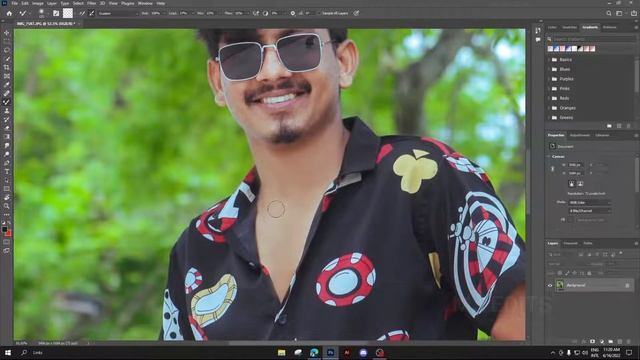Image resolution: width=640 pixels, height=360 pixels.
Task: Click current brush load color swatch
Action: click(x=67, y=13)
